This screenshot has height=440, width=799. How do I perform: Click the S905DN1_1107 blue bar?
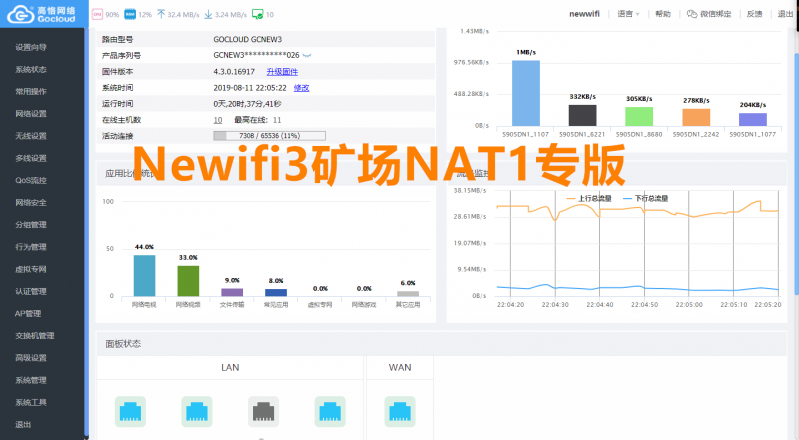coord(526,93)
